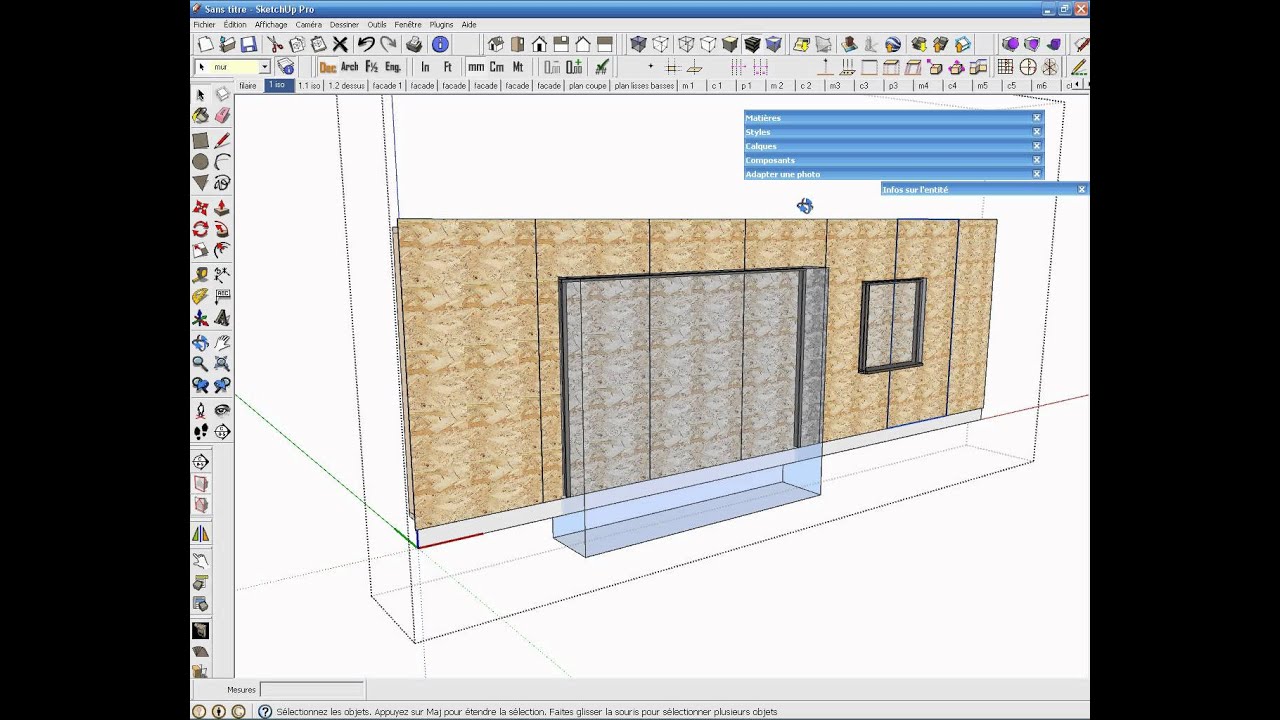Activate the Rotate tool
This screenshot has width=1280, height=720.
[x=200, y=229]
